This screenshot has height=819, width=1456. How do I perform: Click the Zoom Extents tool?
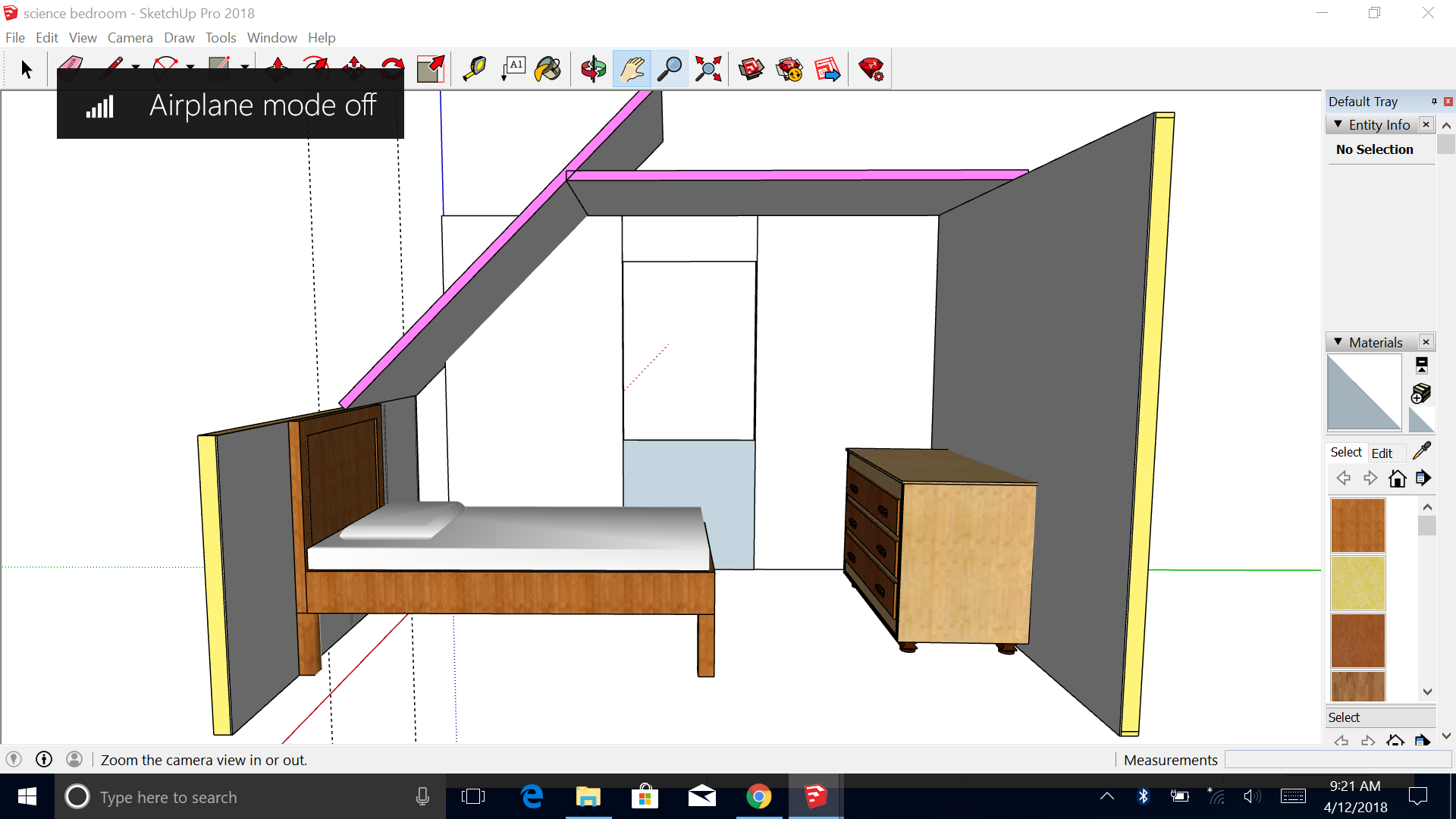point(708,69)
